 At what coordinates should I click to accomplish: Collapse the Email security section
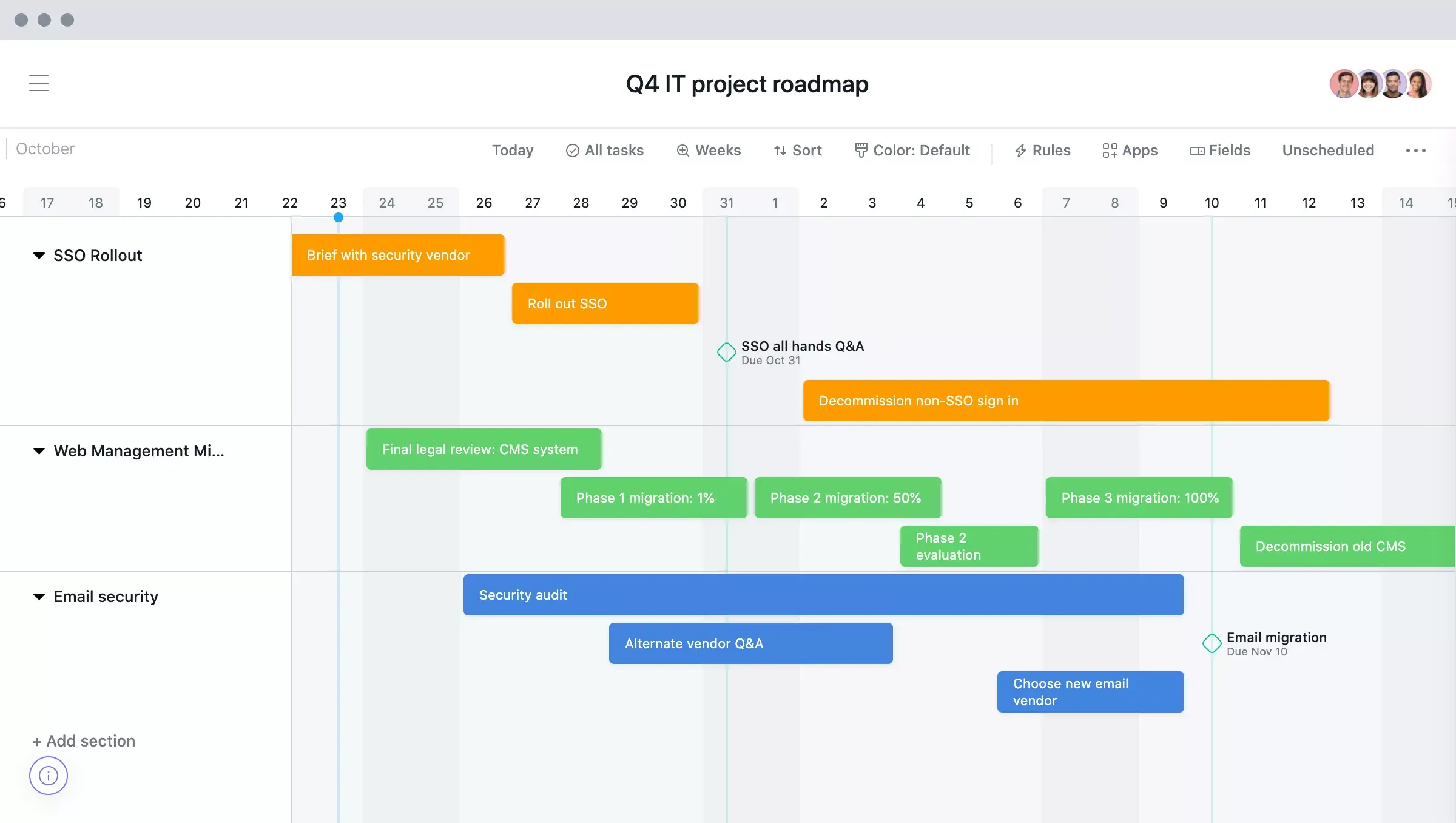tap(38, 596)
